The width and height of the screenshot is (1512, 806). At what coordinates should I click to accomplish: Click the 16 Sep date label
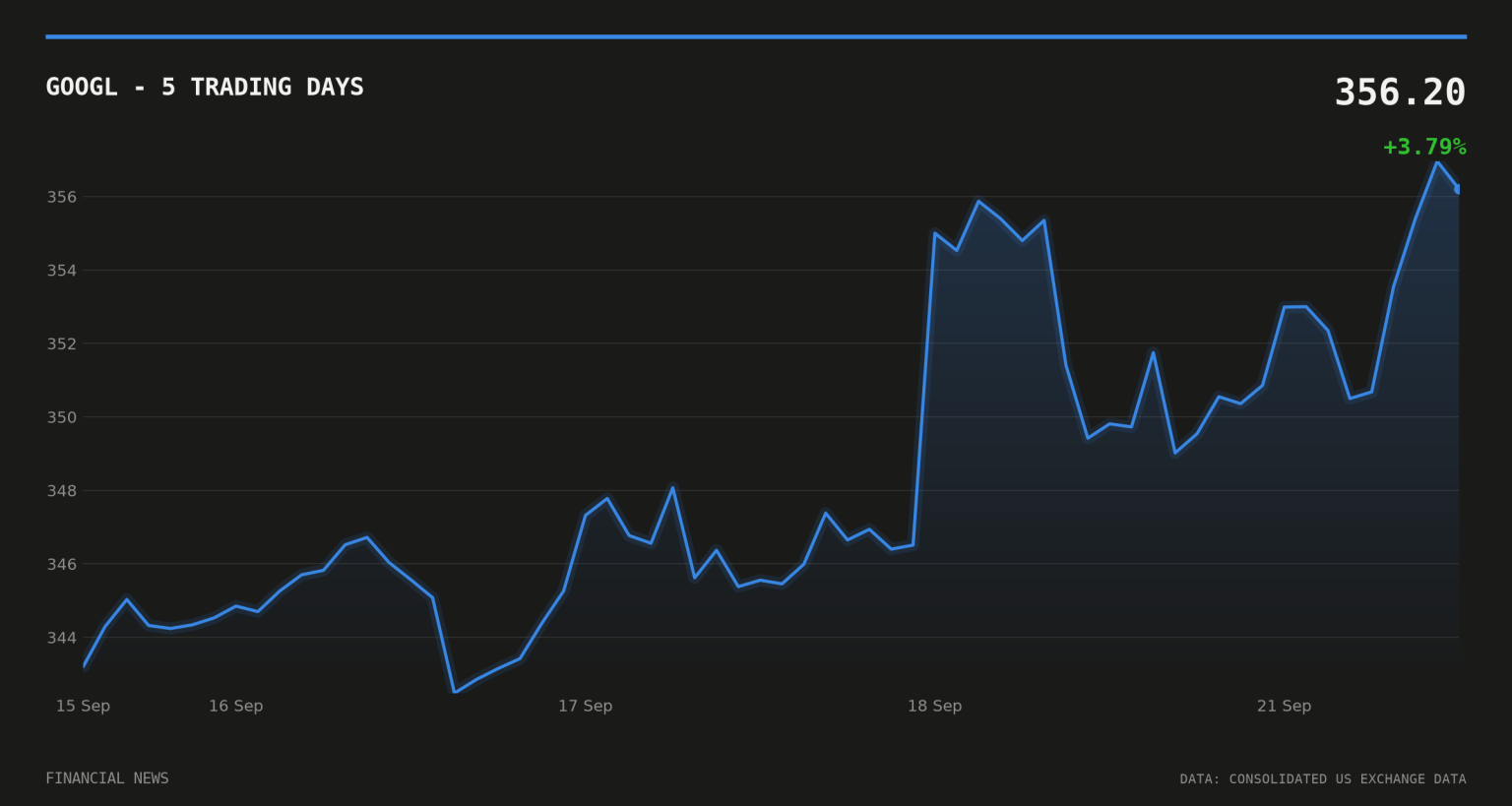[x=236, y=706]
